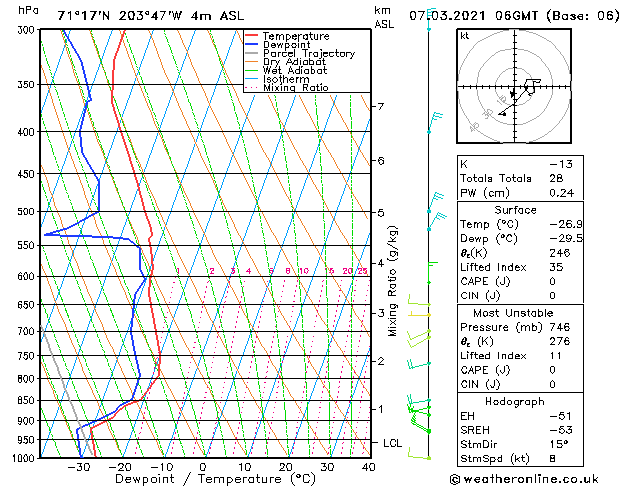The image size is (629, 486).
Task: Click the LCL level marker
Action: [392, 443]
